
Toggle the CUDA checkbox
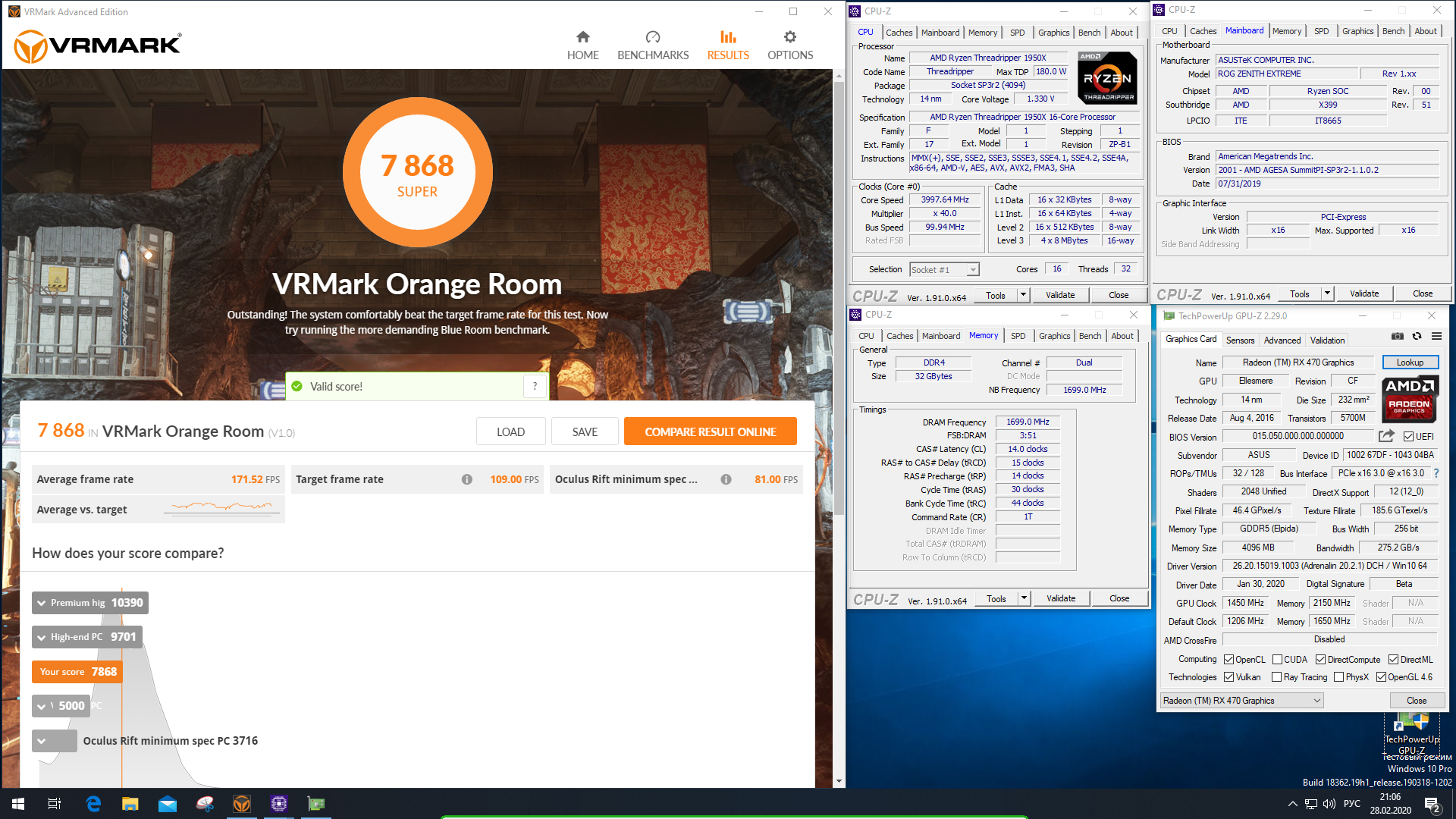click(x=1278, y=660)
